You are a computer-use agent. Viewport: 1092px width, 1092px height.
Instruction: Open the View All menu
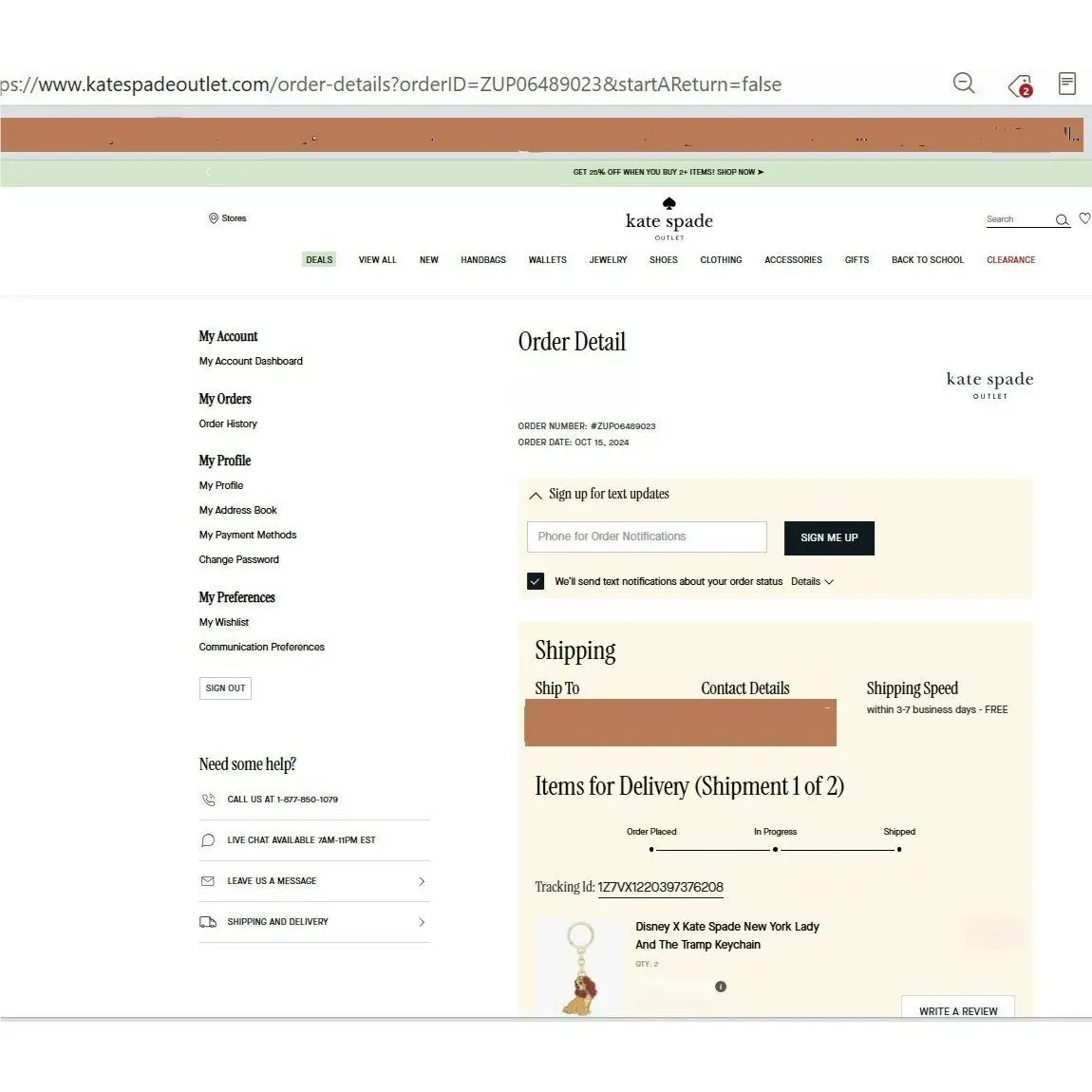pos(377,260)
